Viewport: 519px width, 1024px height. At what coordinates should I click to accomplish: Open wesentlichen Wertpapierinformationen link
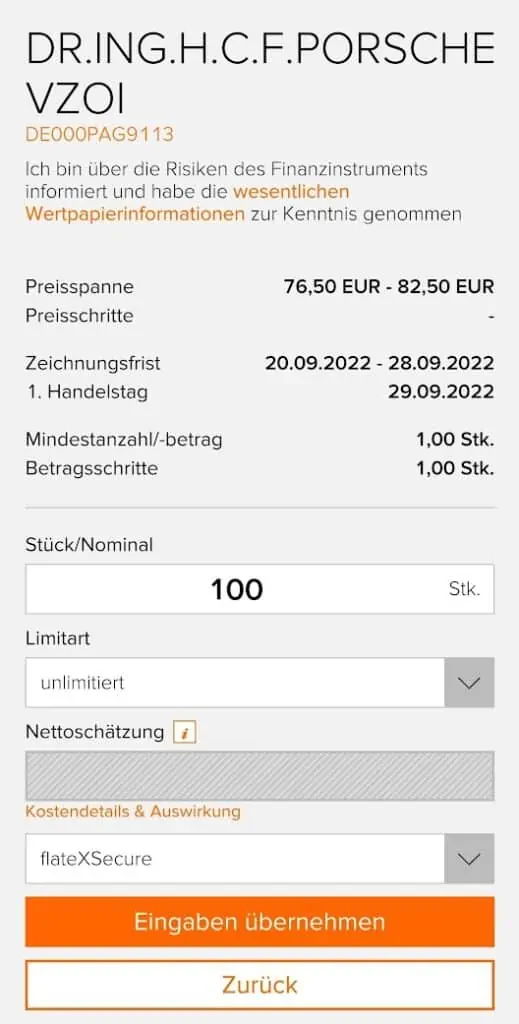click(187, 203)
